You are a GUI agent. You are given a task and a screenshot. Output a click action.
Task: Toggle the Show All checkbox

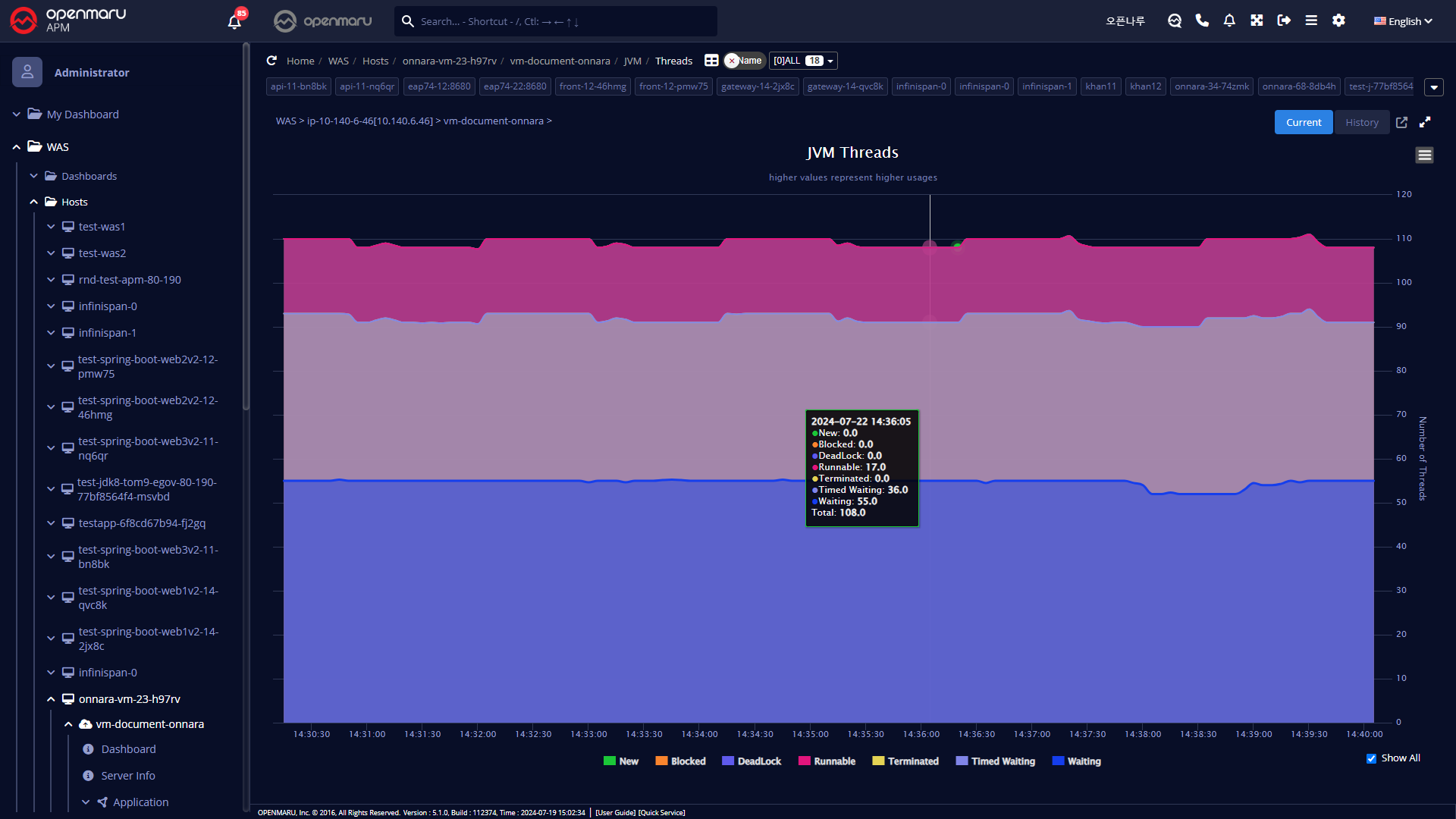pyautogui.click(x=1371, y=758)
